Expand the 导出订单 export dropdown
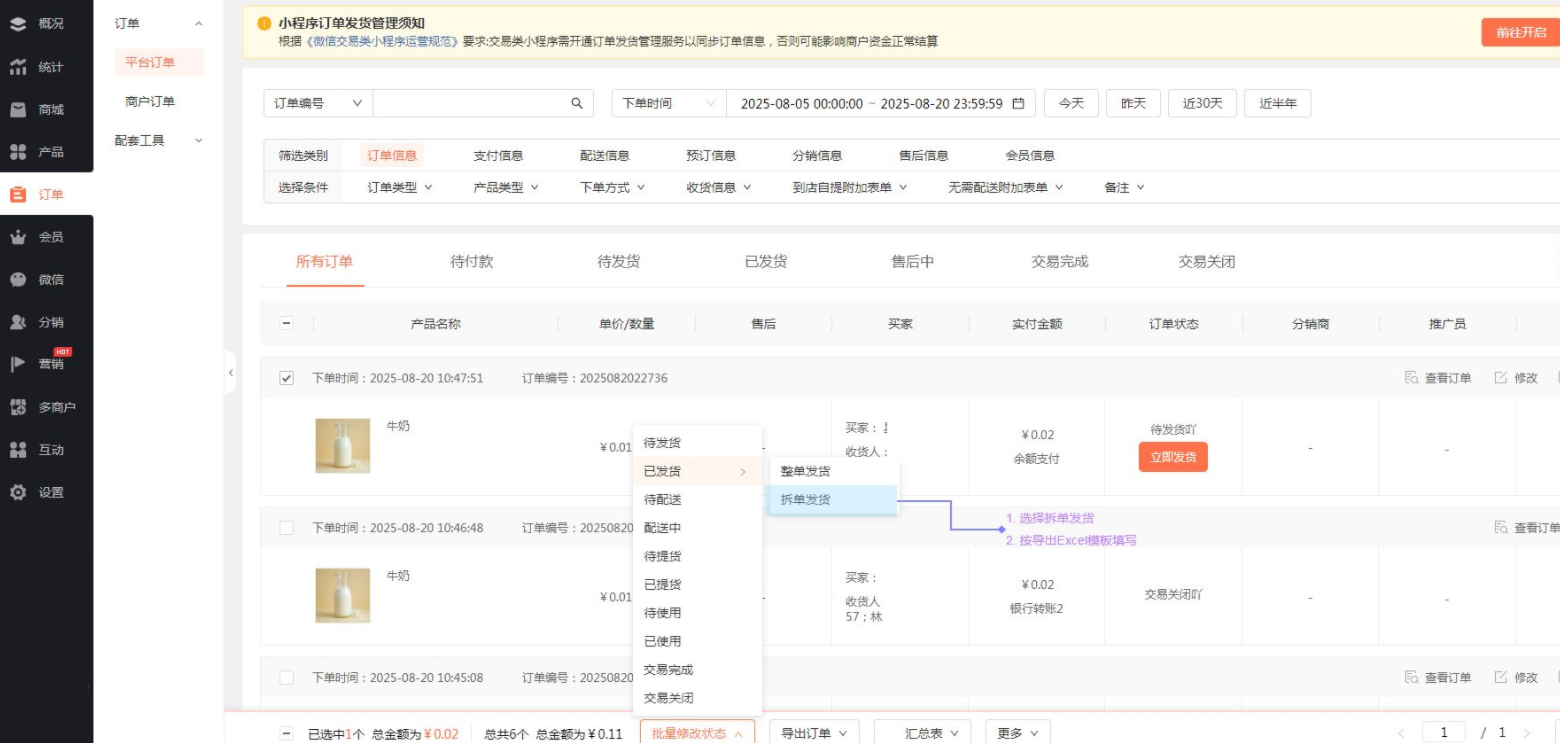Screen dimensions: 1560x743 click(814, 733)
